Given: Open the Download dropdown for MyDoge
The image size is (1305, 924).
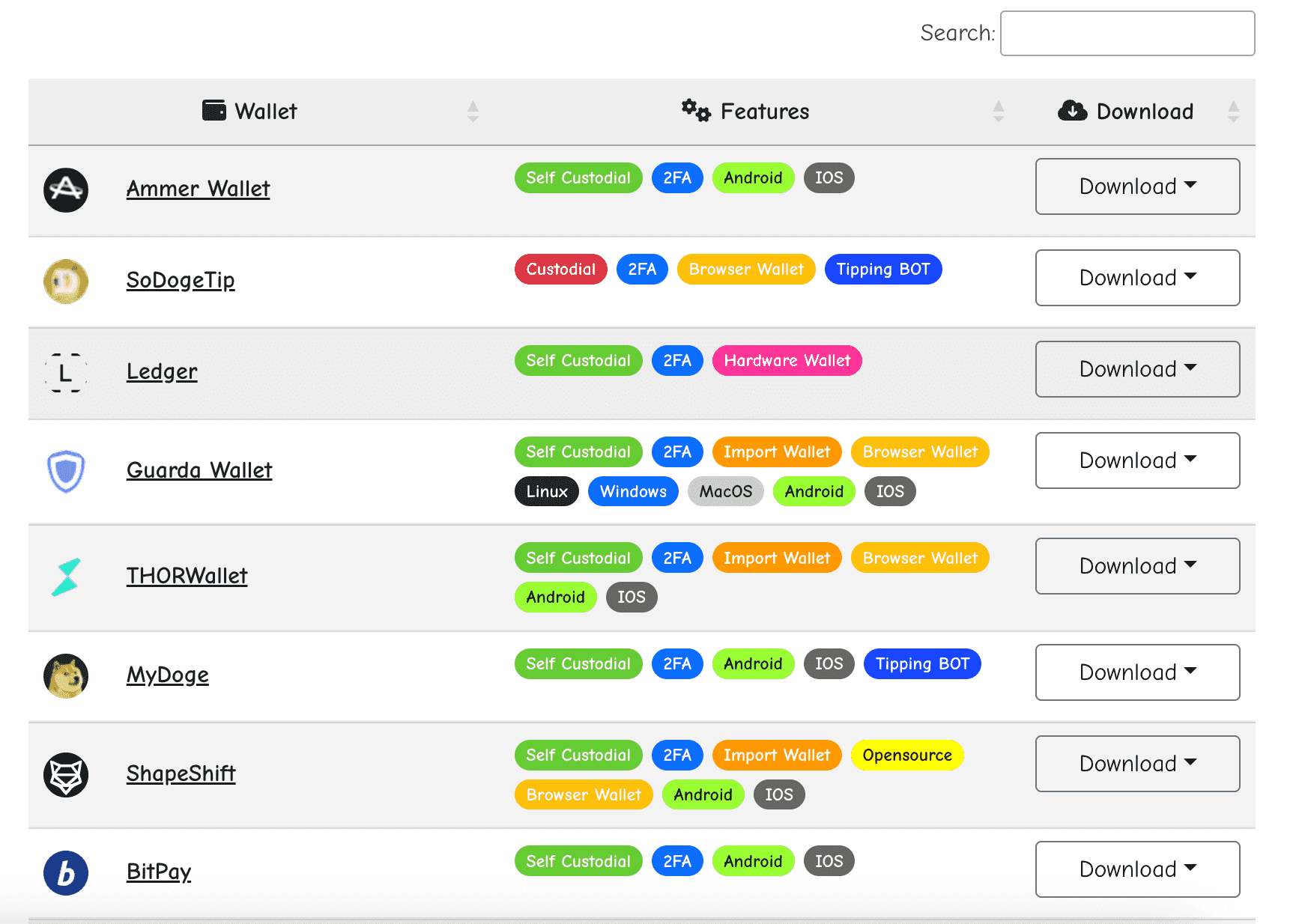Looking at the screenshot, I should (x=1137, y=672).
